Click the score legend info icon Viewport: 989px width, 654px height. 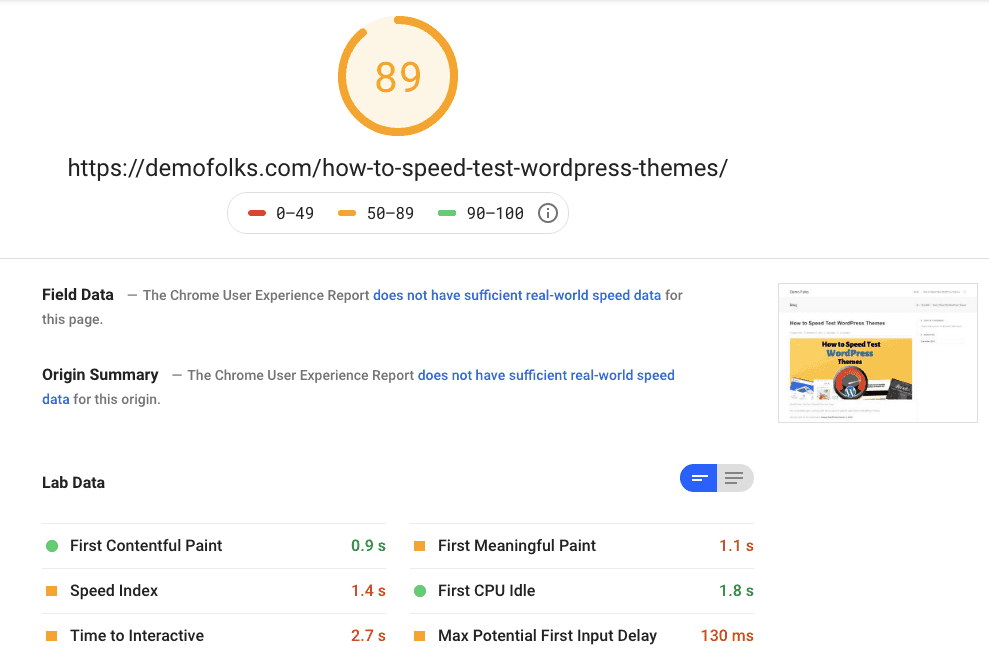(x=547, y=213)
